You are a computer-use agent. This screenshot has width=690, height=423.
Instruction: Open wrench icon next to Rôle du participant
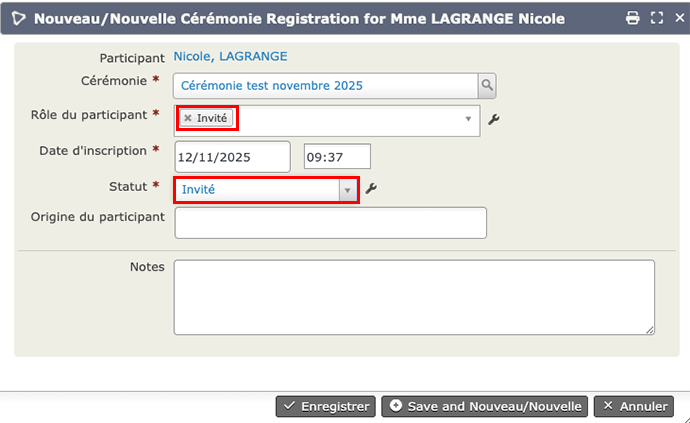[x=493, y=120]
